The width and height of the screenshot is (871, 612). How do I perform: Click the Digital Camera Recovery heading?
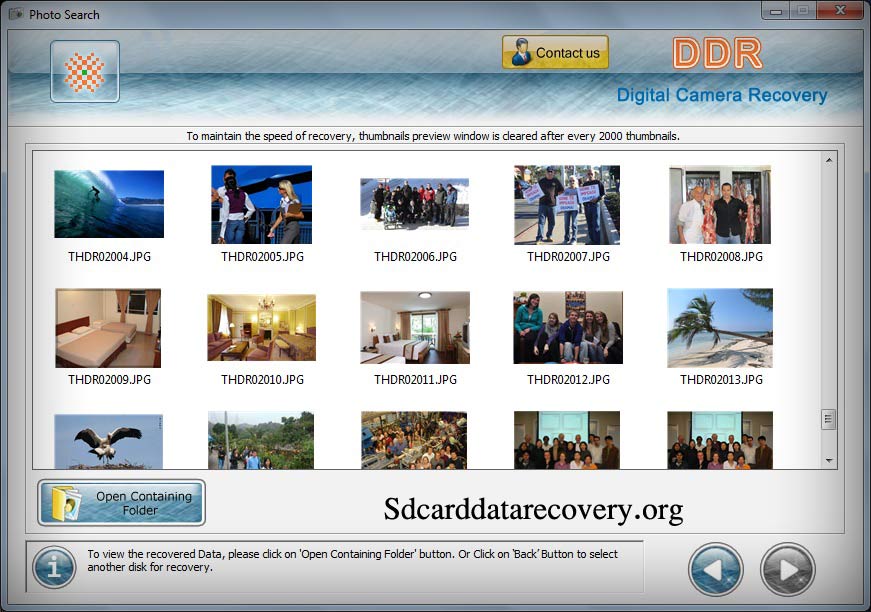coord(722,95)
